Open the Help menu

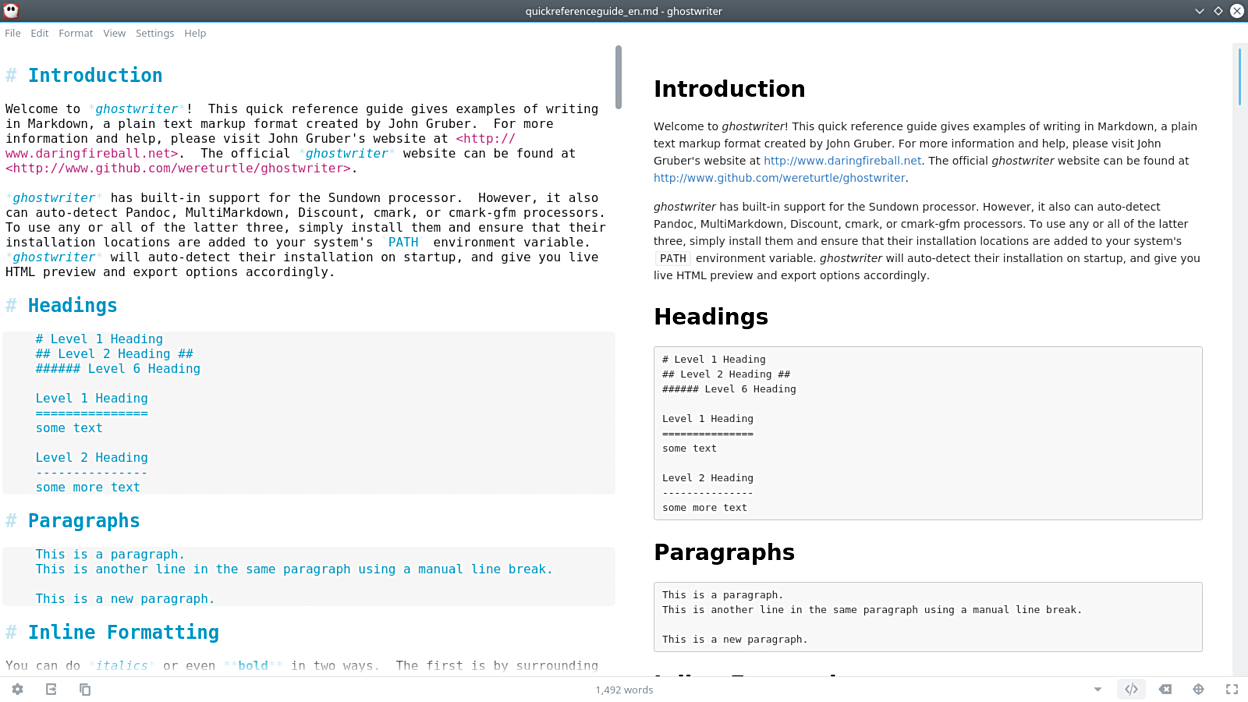[x=195, y=33]
